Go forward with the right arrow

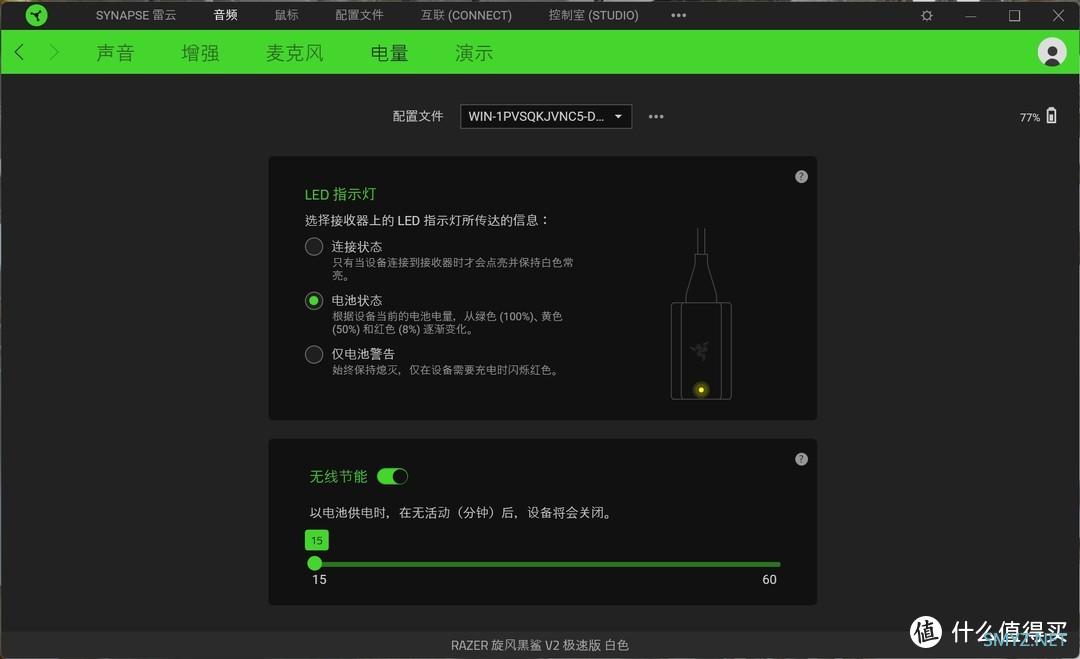point(54,52)
